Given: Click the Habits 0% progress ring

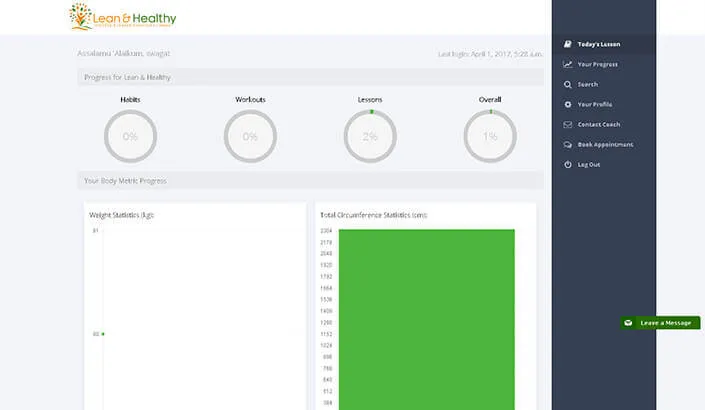Looking at the screenshot, I should pos(130,136).
